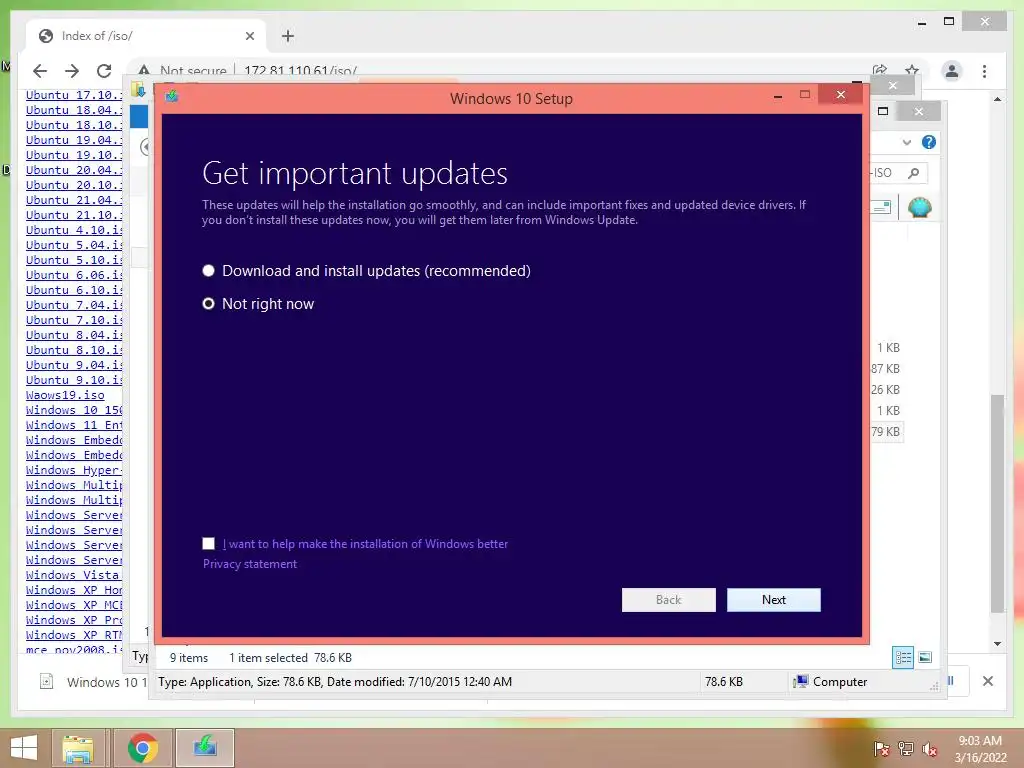Click the '87 KB' size cell in Explorer
This screenshot has width=1024, height=768.
coord(886,368)
